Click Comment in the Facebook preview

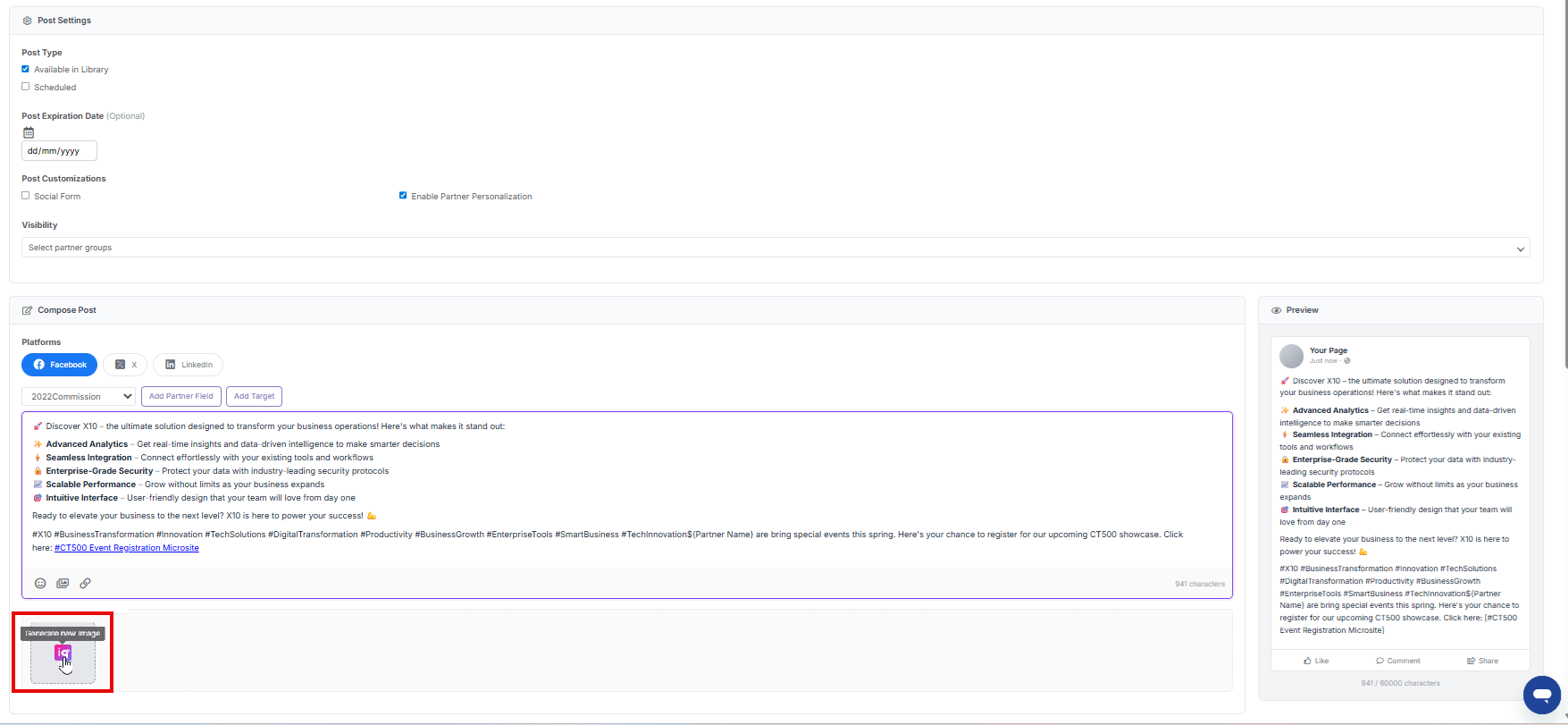[1398, 661]
